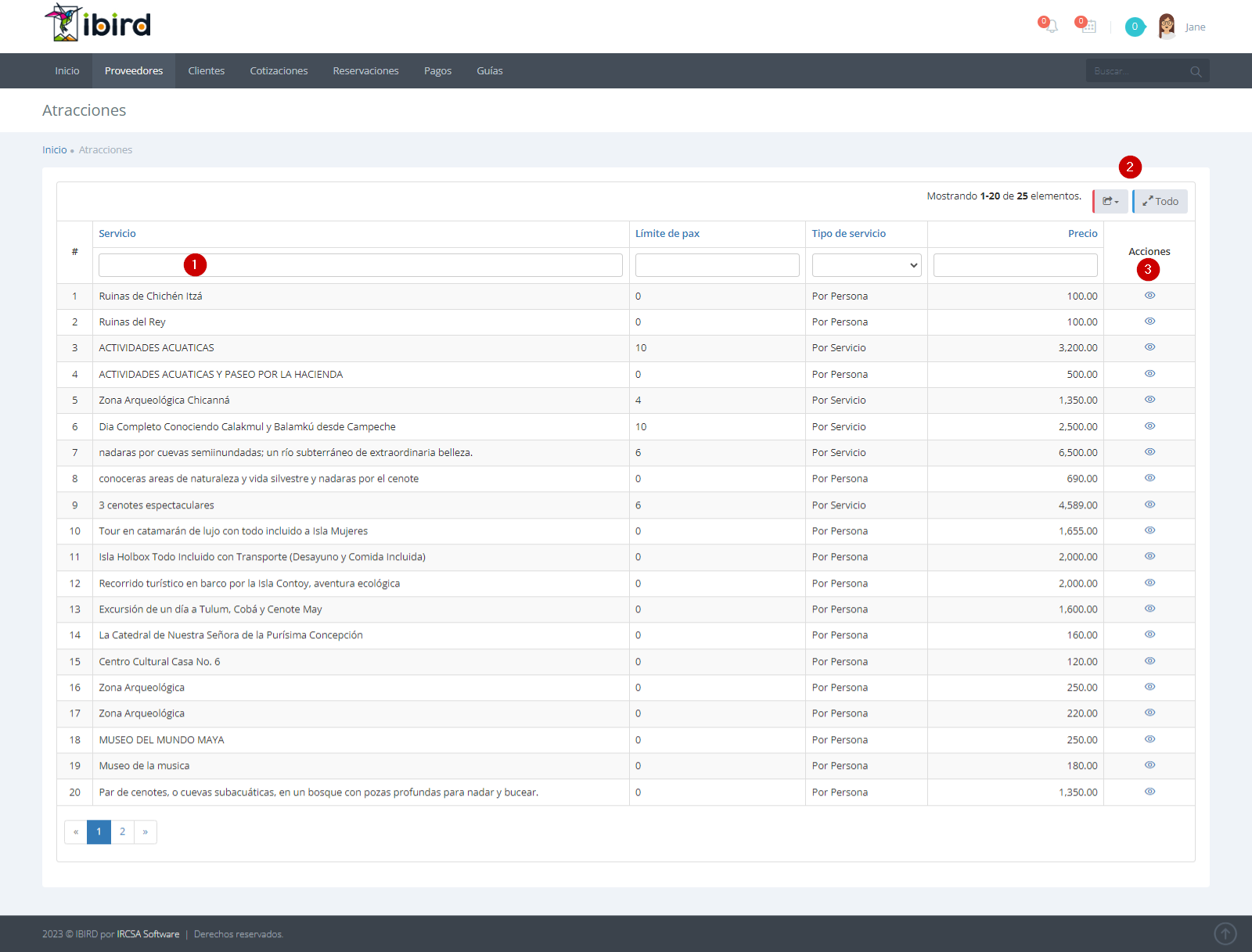1252x952 pixels.
Task: Click previous page arrow «
Action: (76, 832)
